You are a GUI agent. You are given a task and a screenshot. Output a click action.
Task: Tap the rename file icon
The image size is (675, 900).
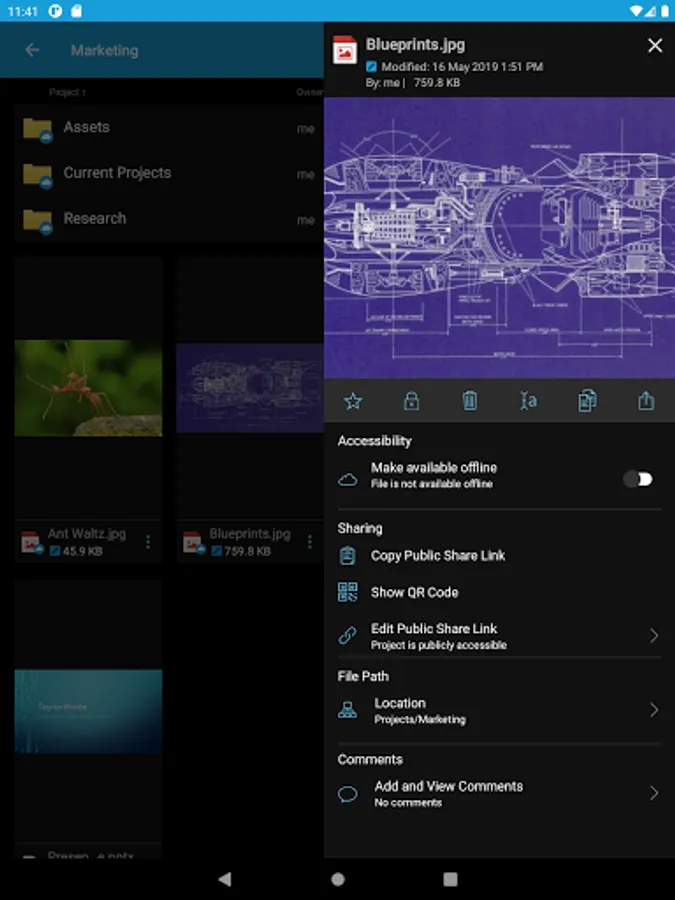[x=529, y=401]
